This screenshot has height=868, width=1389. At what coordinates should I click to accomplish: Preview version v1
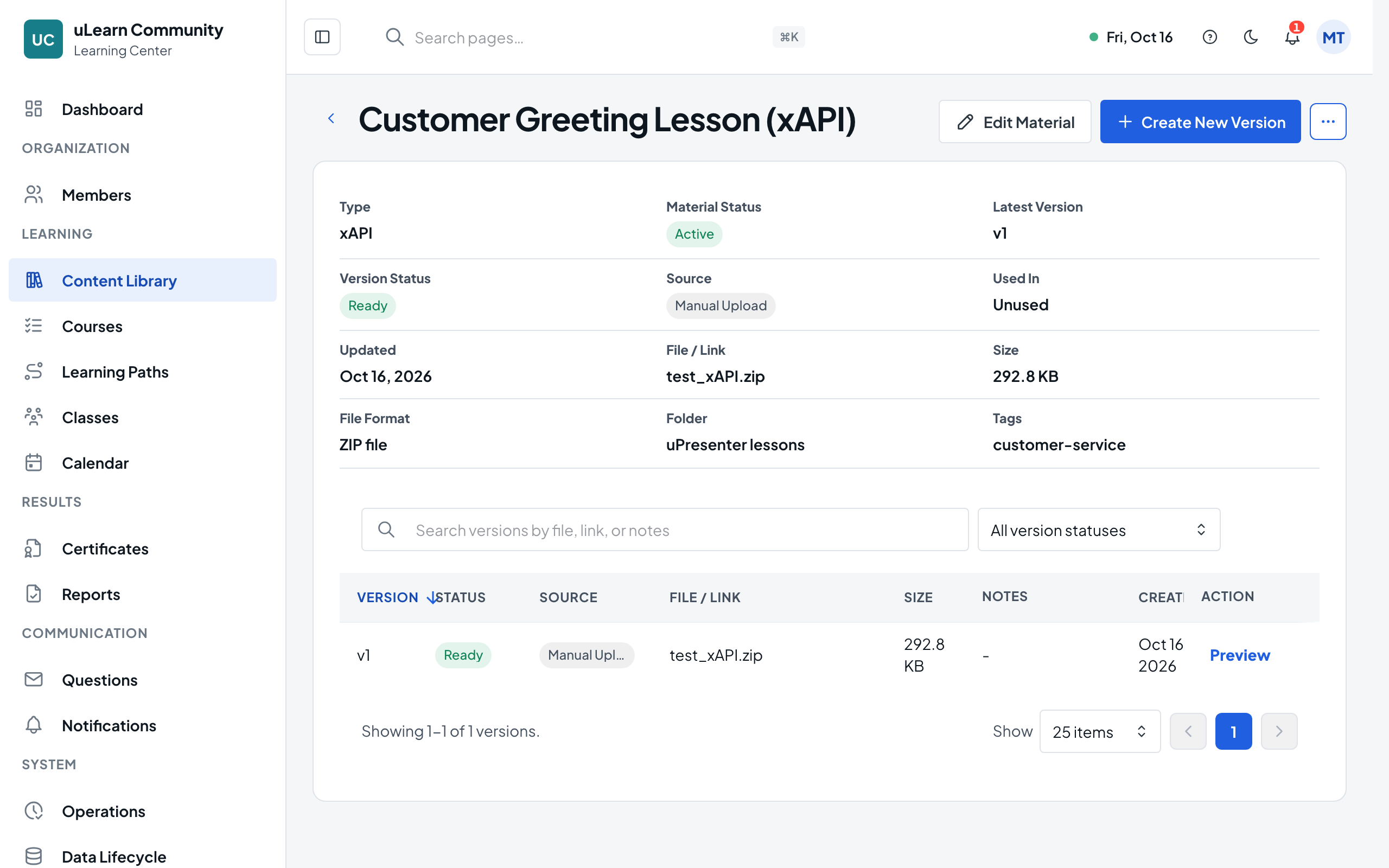pos(1240,655)
